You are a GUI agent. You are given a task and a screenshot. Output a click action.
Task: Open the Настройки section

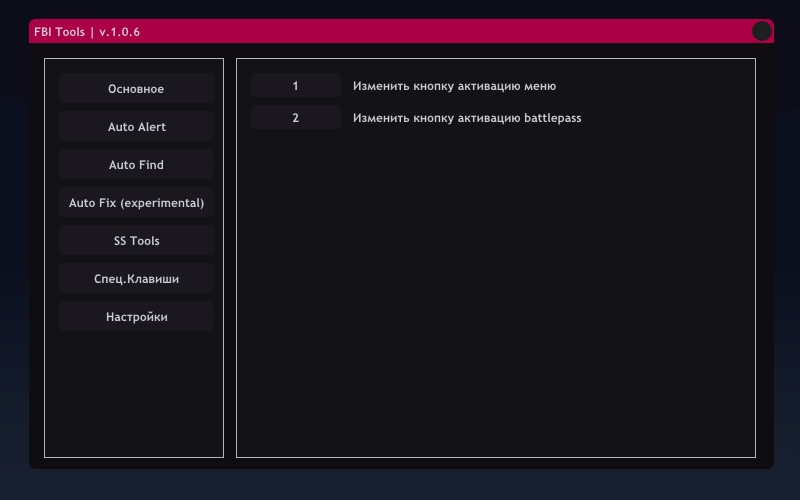pyautogui.click(x=136, y=316)
